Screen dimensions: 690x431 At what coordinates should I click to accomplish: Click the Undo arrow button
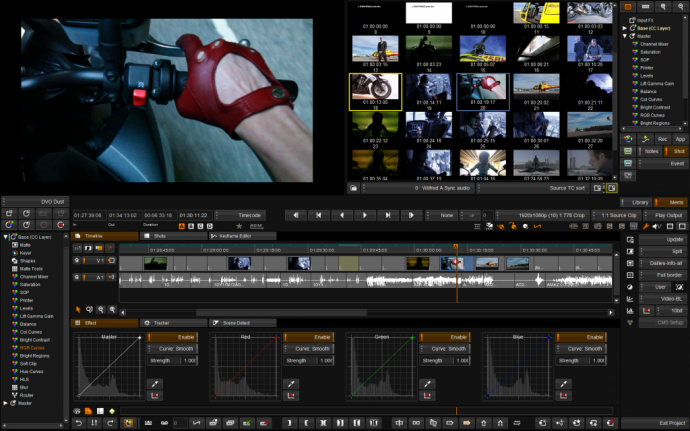pos(79,423)
